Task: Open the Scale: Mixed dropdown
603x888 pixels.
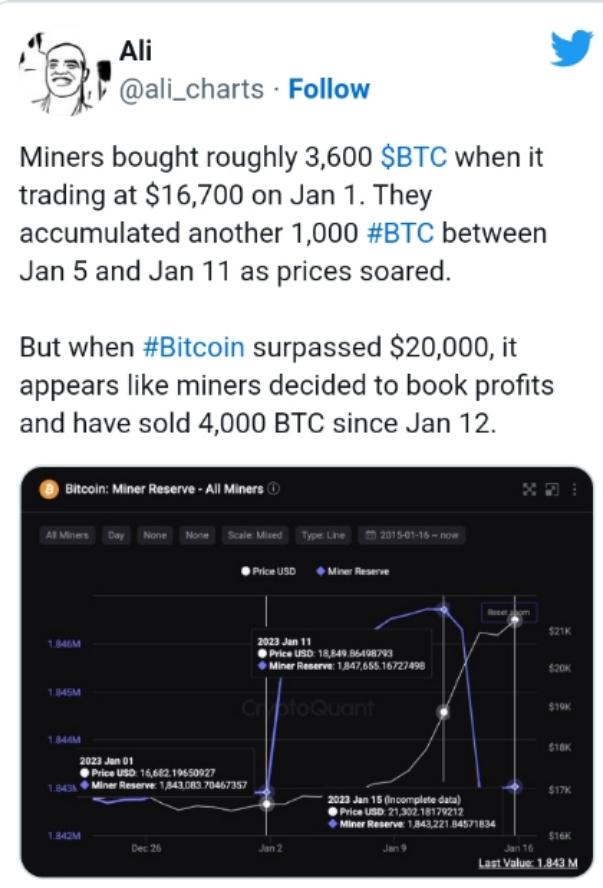Action: click(255, 535)
